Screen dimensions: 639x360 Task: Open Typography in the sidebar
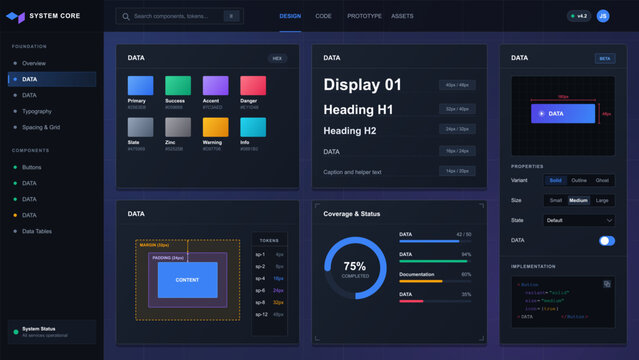[52, 111]
